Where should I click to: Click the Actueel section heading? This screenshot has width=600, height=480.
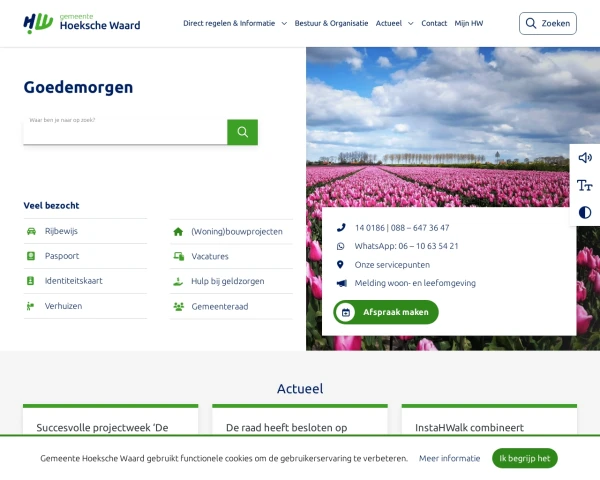pyautogui.click(x=300, y=389)
